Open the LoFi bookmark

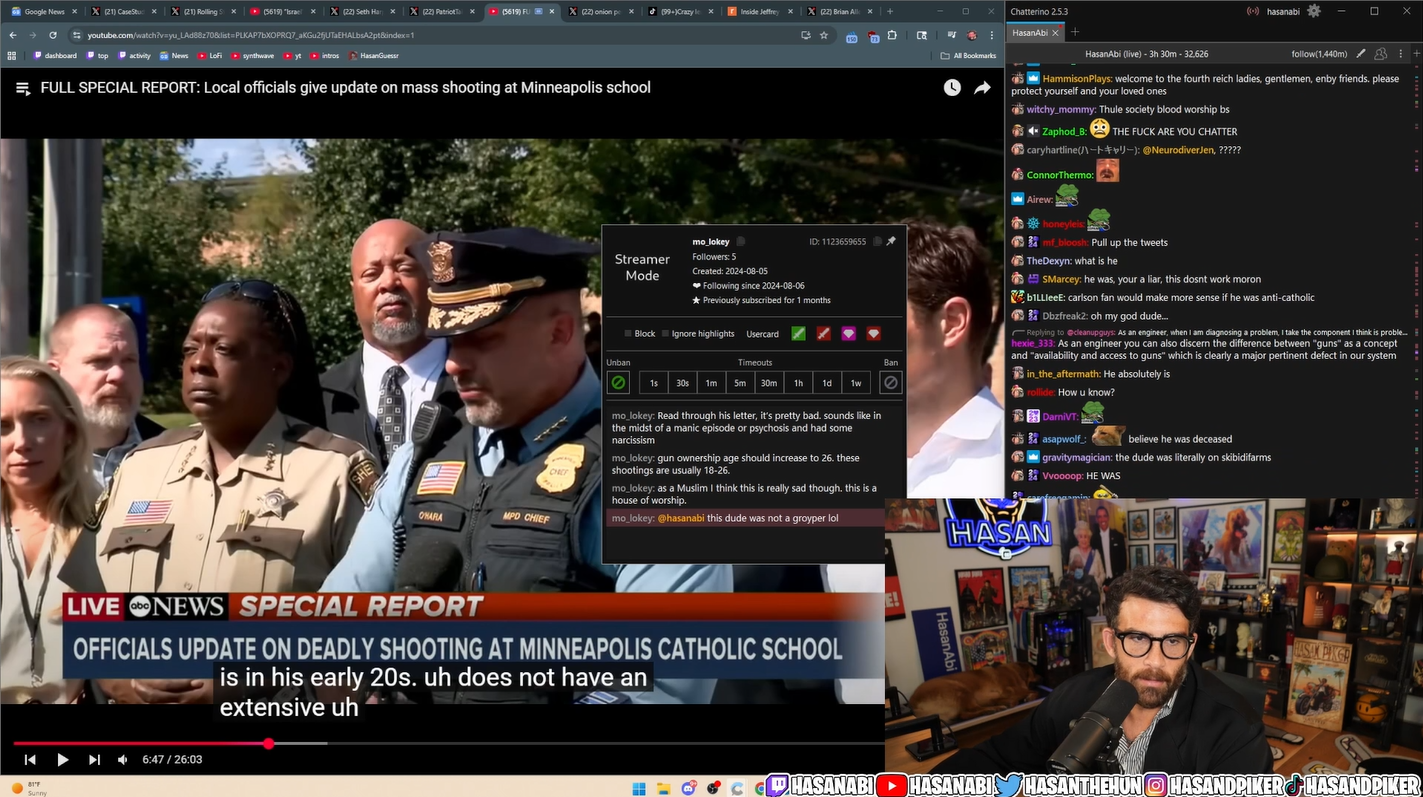pos(210,56)
